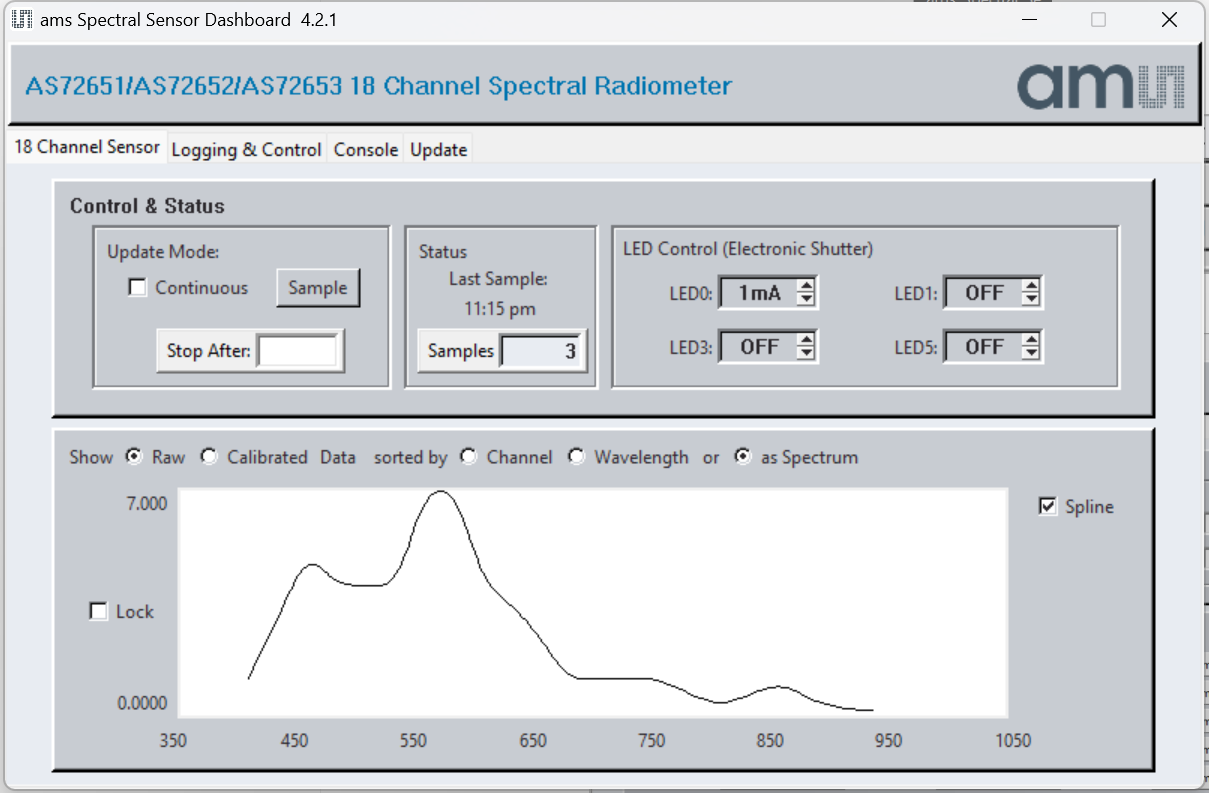Click the 350 x-axis label
Screen dimensions: 1209x793
(173, 741)
